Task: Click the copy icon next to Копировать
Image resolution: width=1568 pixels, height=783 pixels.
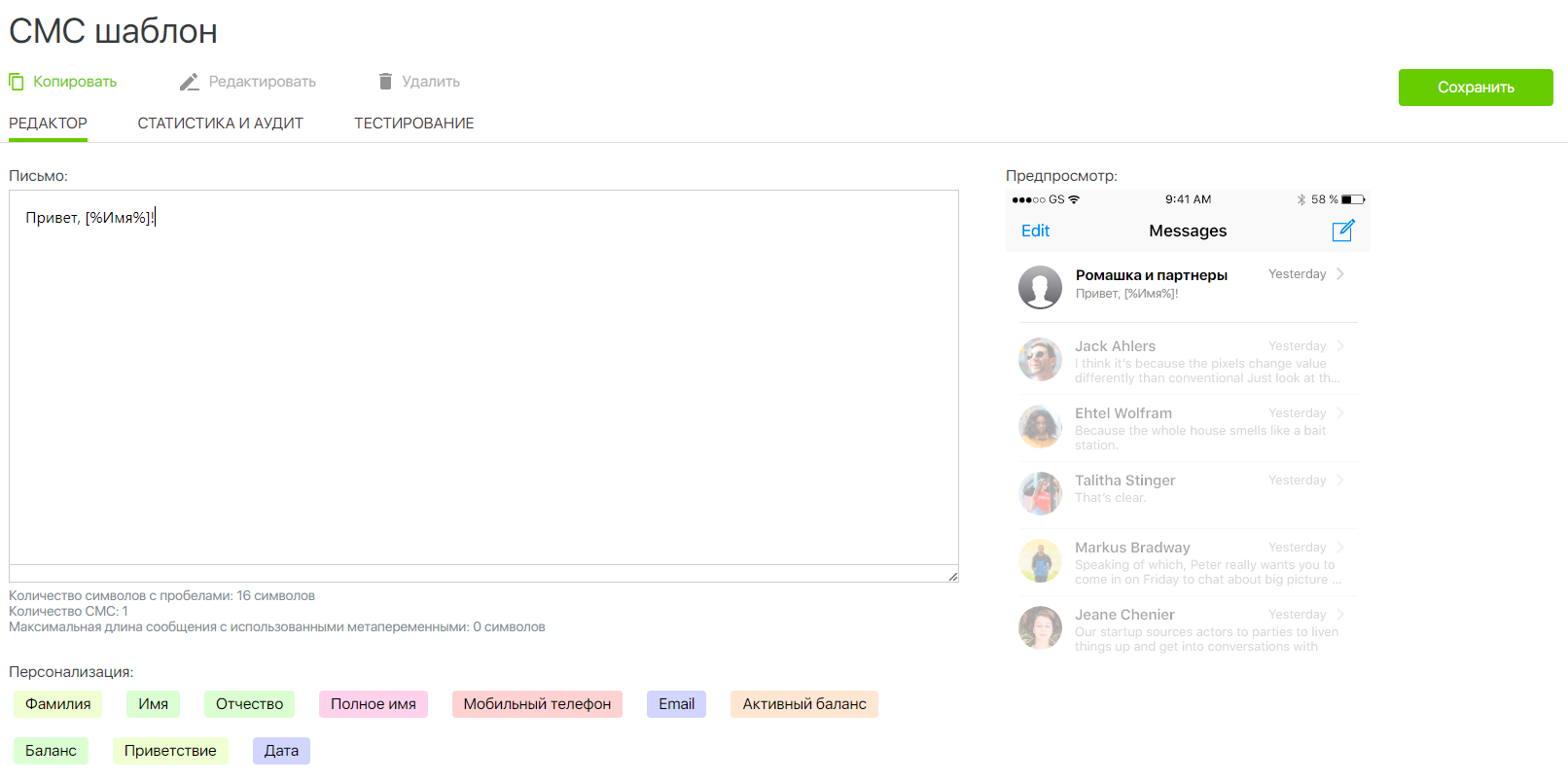Action: [x=17, y=82]
